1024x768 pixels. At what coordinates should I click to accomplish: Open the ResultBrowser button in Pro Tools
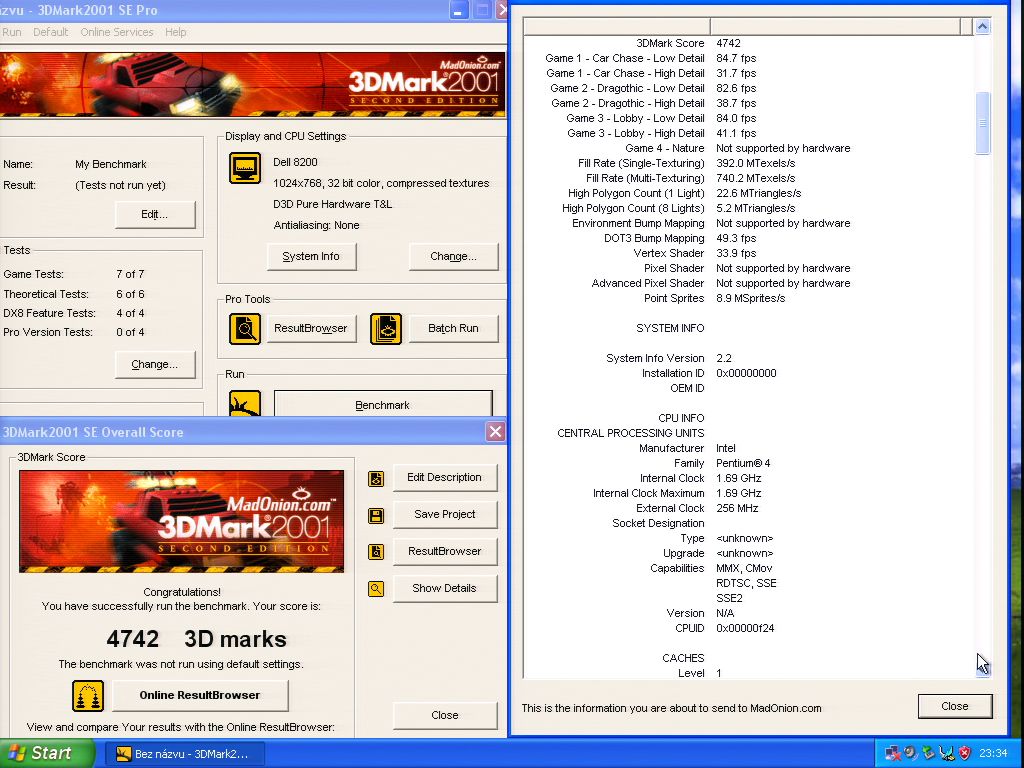coord(312,328)
